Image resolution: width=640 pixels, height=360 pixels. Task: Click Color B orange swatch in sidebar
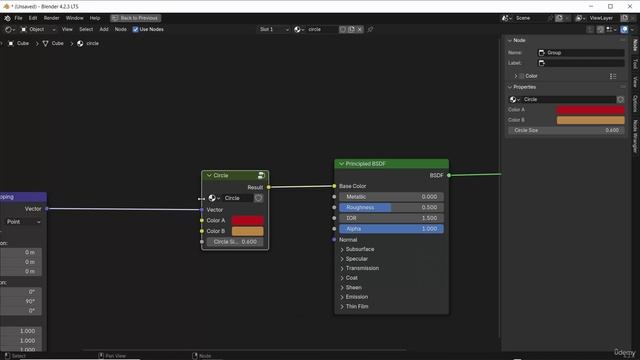tap(591, 120)
